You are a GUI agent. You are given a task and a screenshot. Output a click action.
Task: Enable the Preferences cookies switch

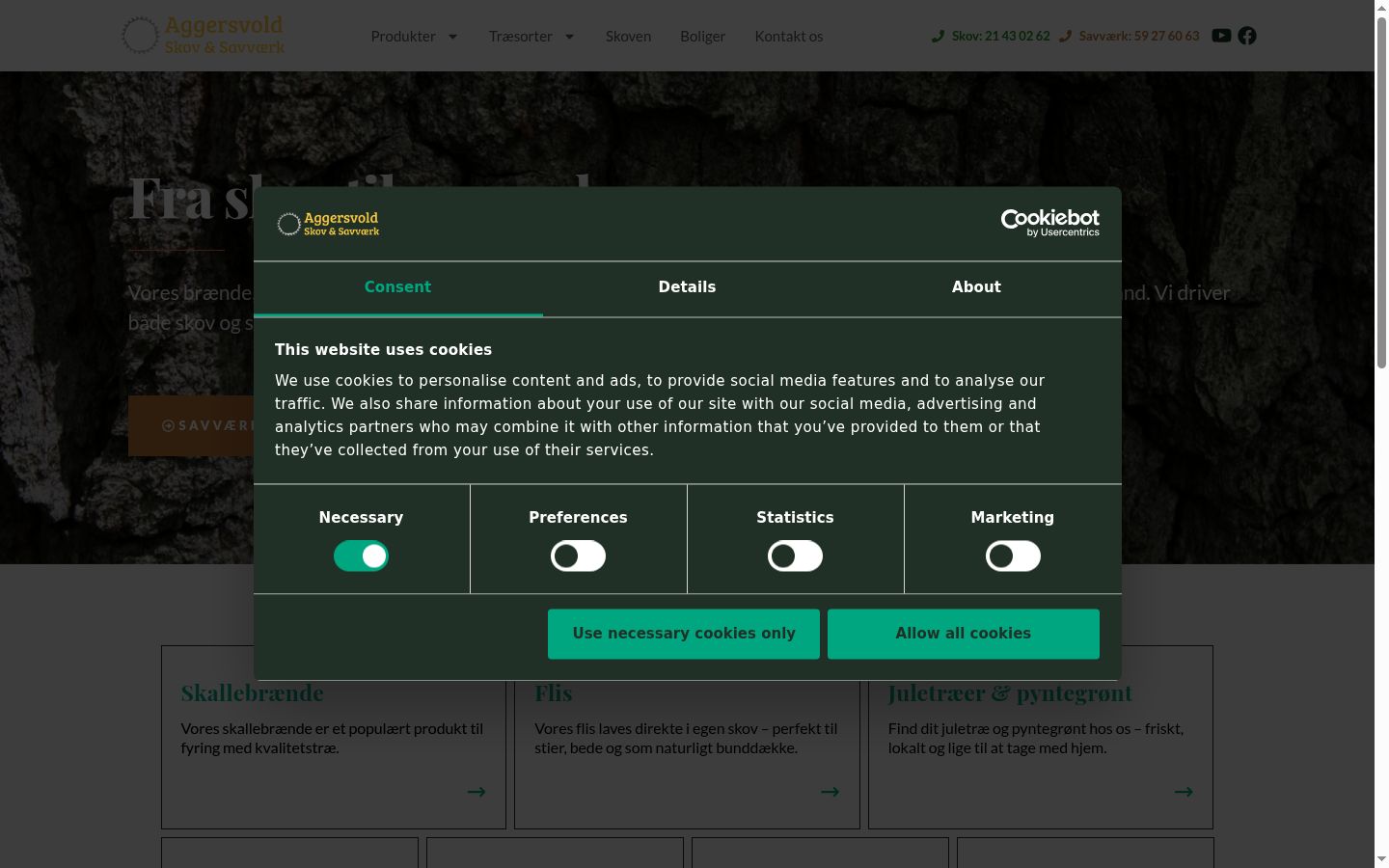578,556
